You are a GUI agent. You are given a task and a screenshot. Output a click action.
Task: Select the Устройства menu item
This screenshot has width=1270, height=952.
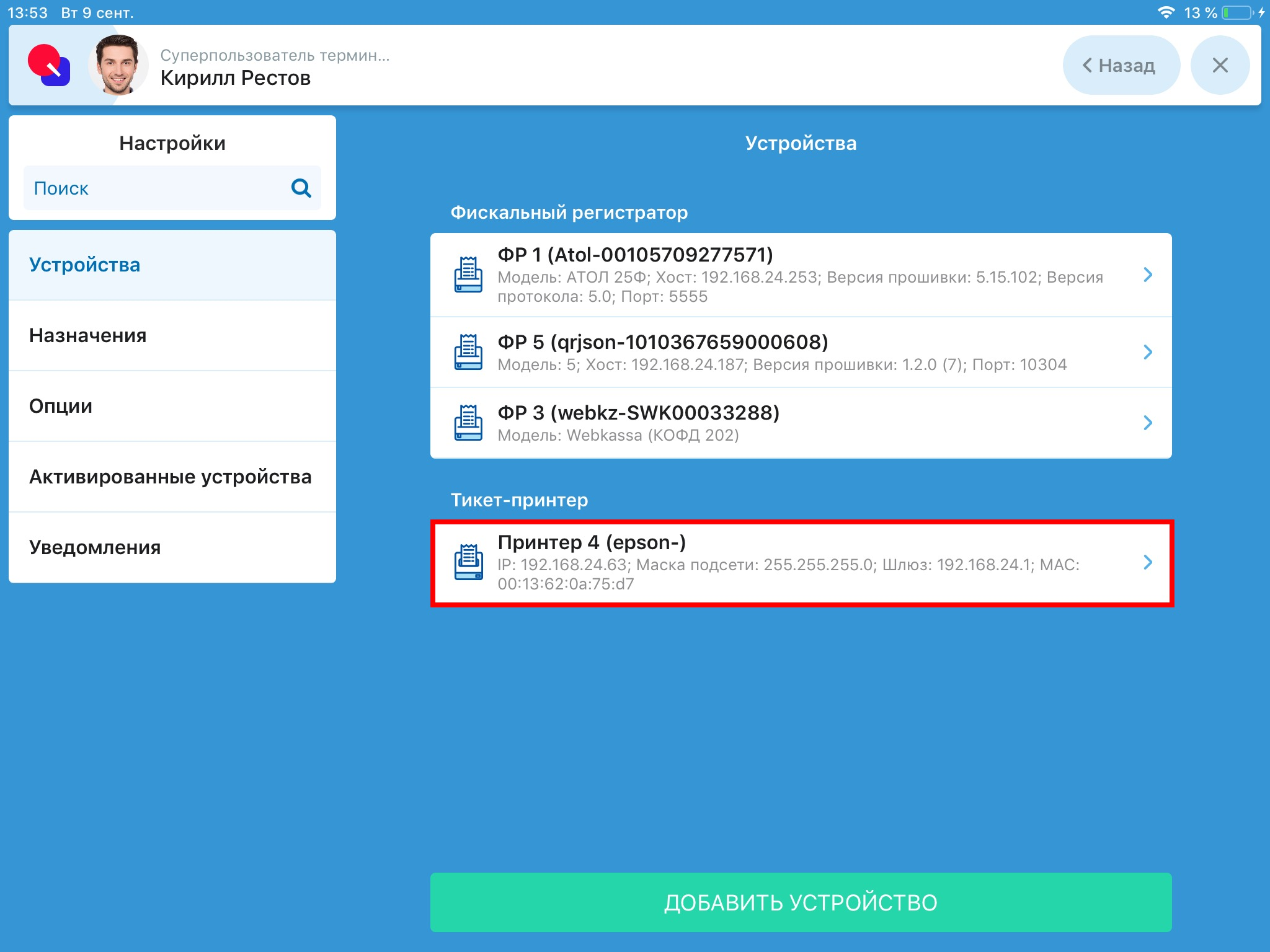(172, 265)
